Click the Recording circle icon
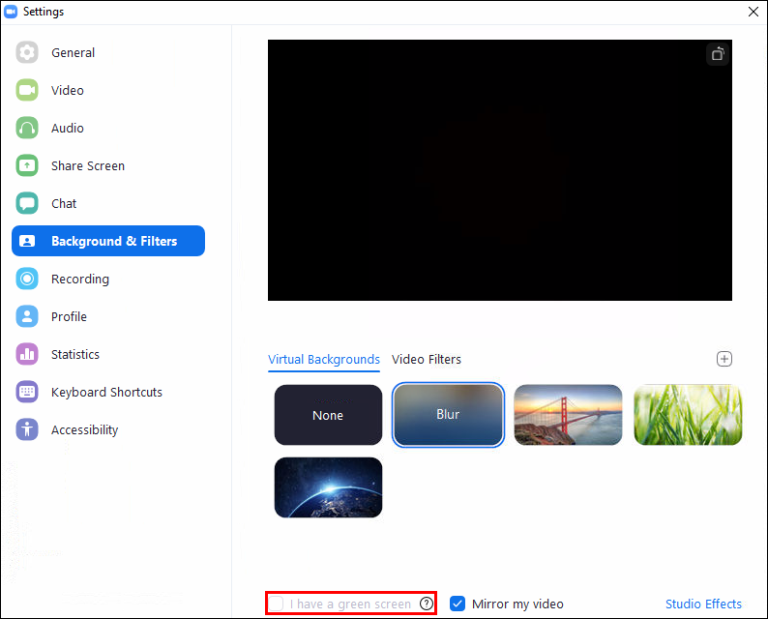This screenshot has width=768, height=619. point(27,279)
